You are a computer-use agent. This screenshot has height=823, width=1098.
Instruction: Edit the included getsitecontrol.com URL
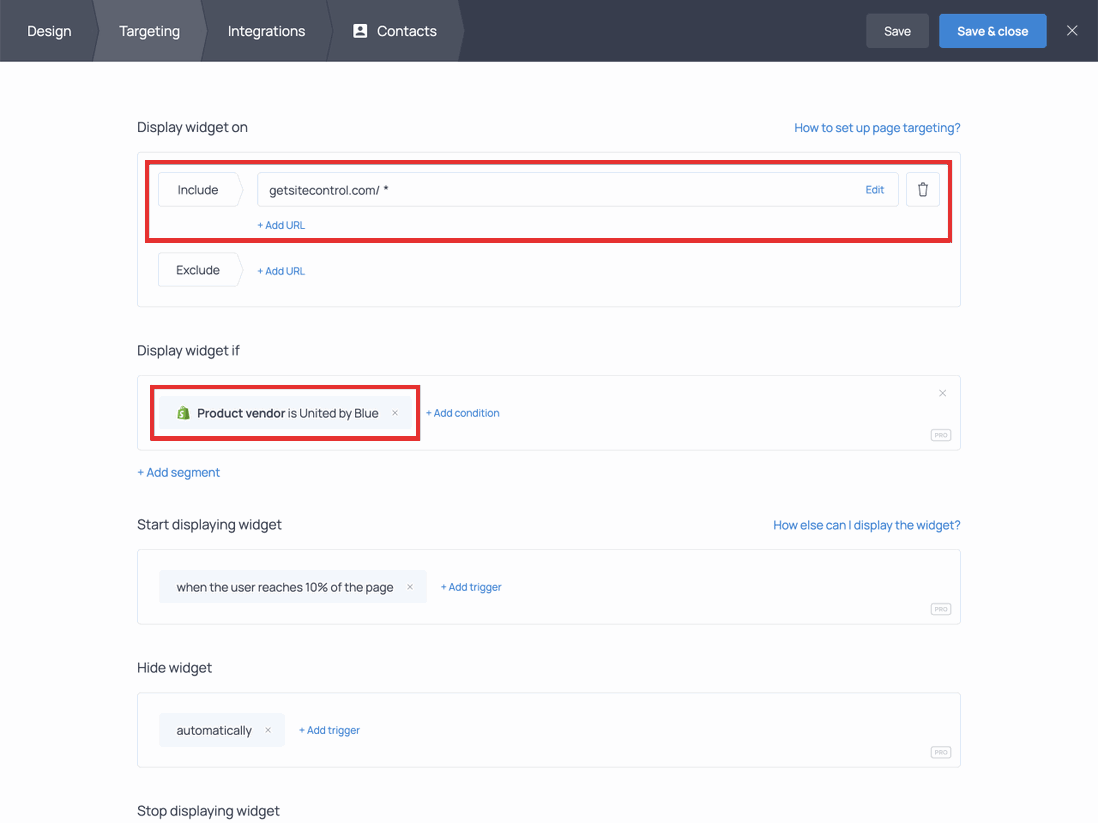tap(874, 189)
